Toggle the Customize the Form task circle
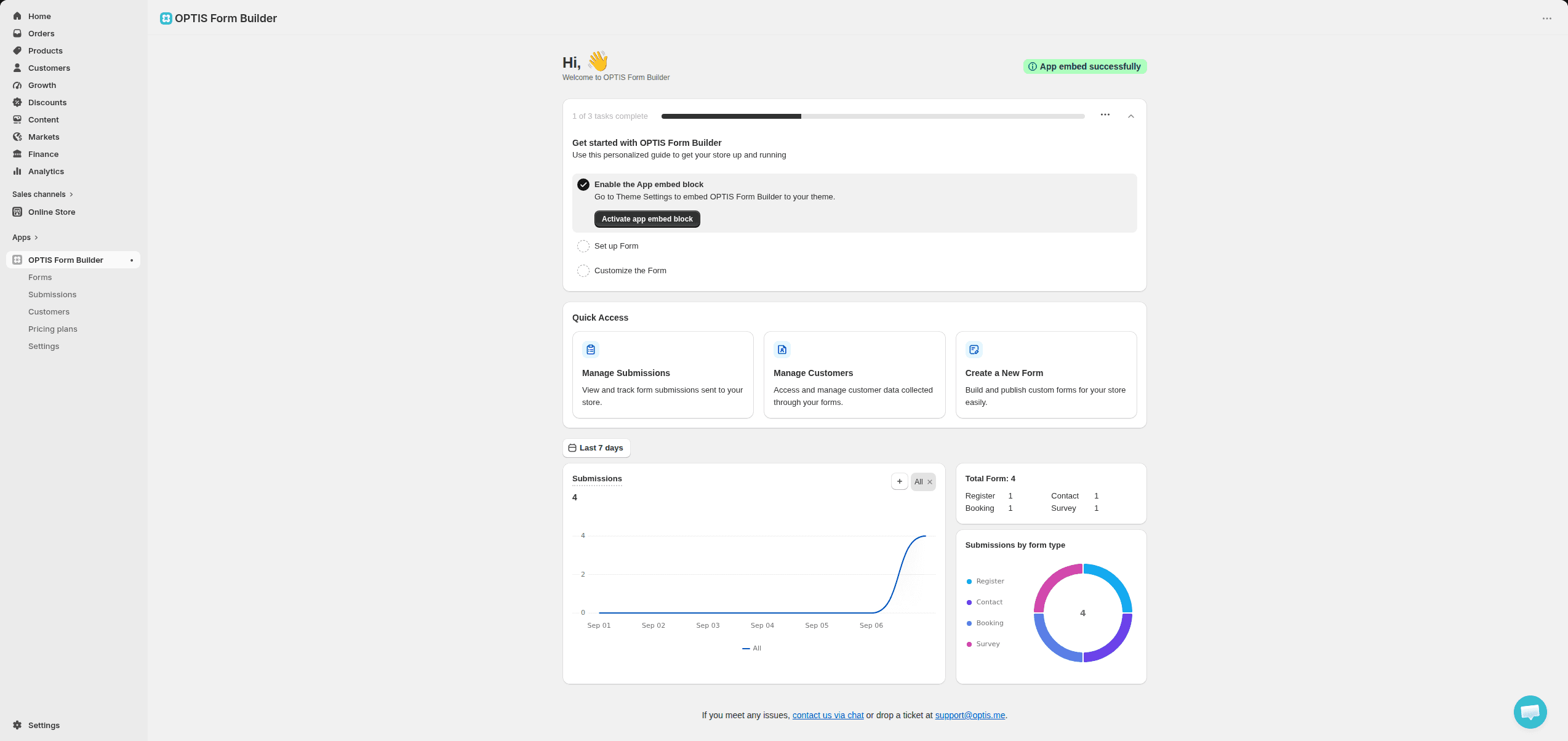Image resolution: width=1568 pixels, height=741 pixels. pos(583,271)
